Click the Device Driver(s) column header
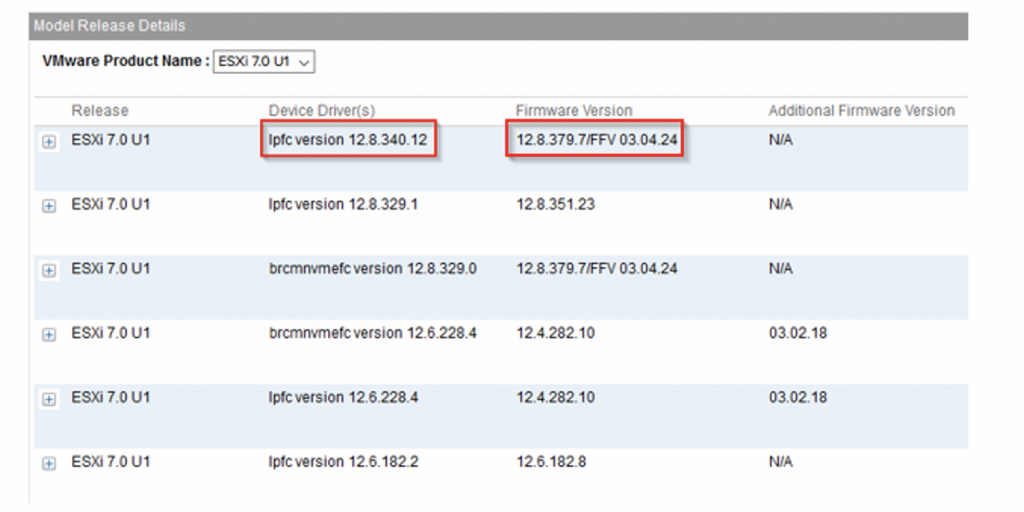Viewport: 1024px width, 512px height. click(x=322, y=110)
